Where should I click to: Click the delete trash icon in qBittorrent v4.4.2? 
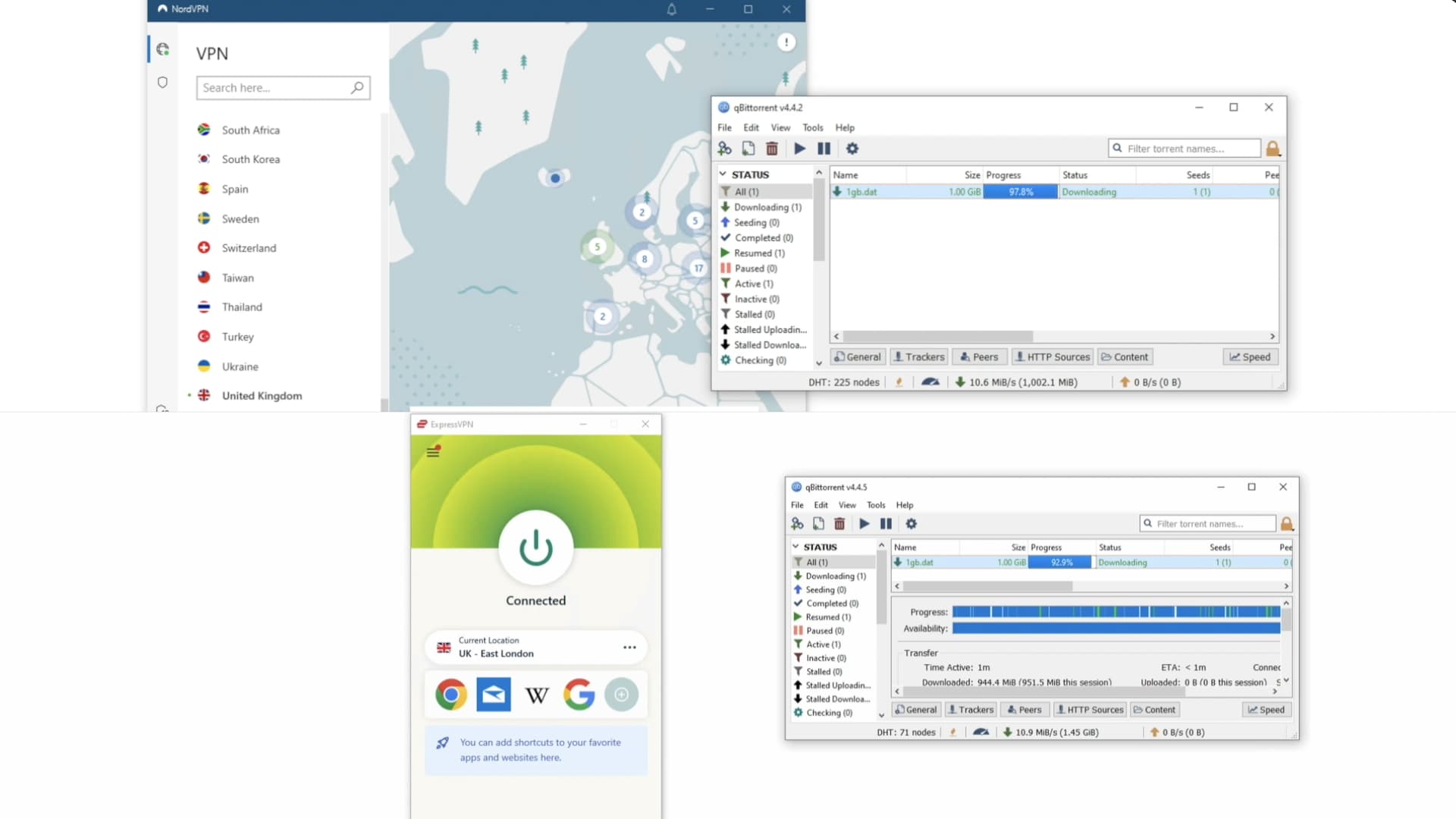pyautogui.click(x=772, y=149)
